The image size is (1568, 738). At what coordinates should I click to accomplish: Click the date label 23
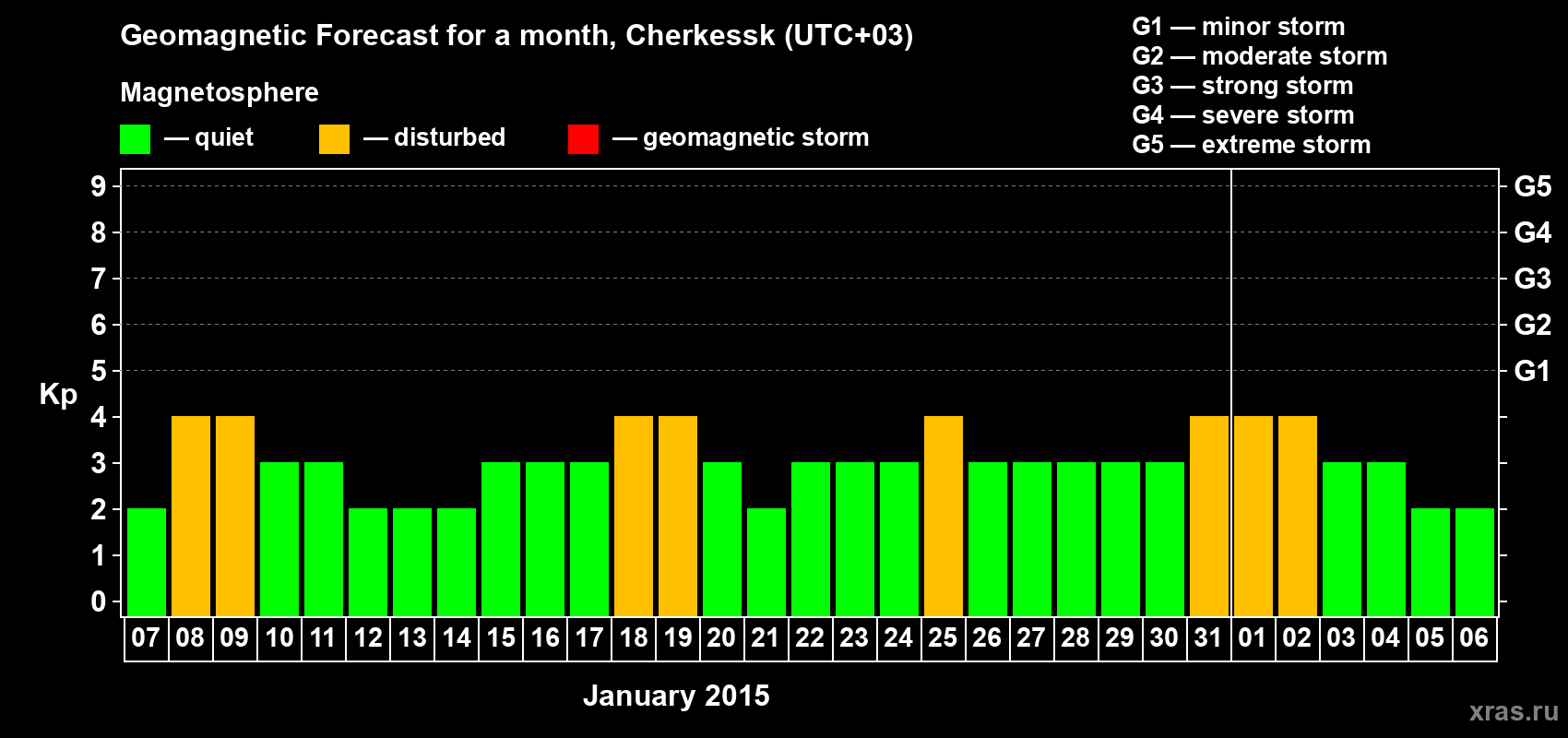click(x=854, y=637)
